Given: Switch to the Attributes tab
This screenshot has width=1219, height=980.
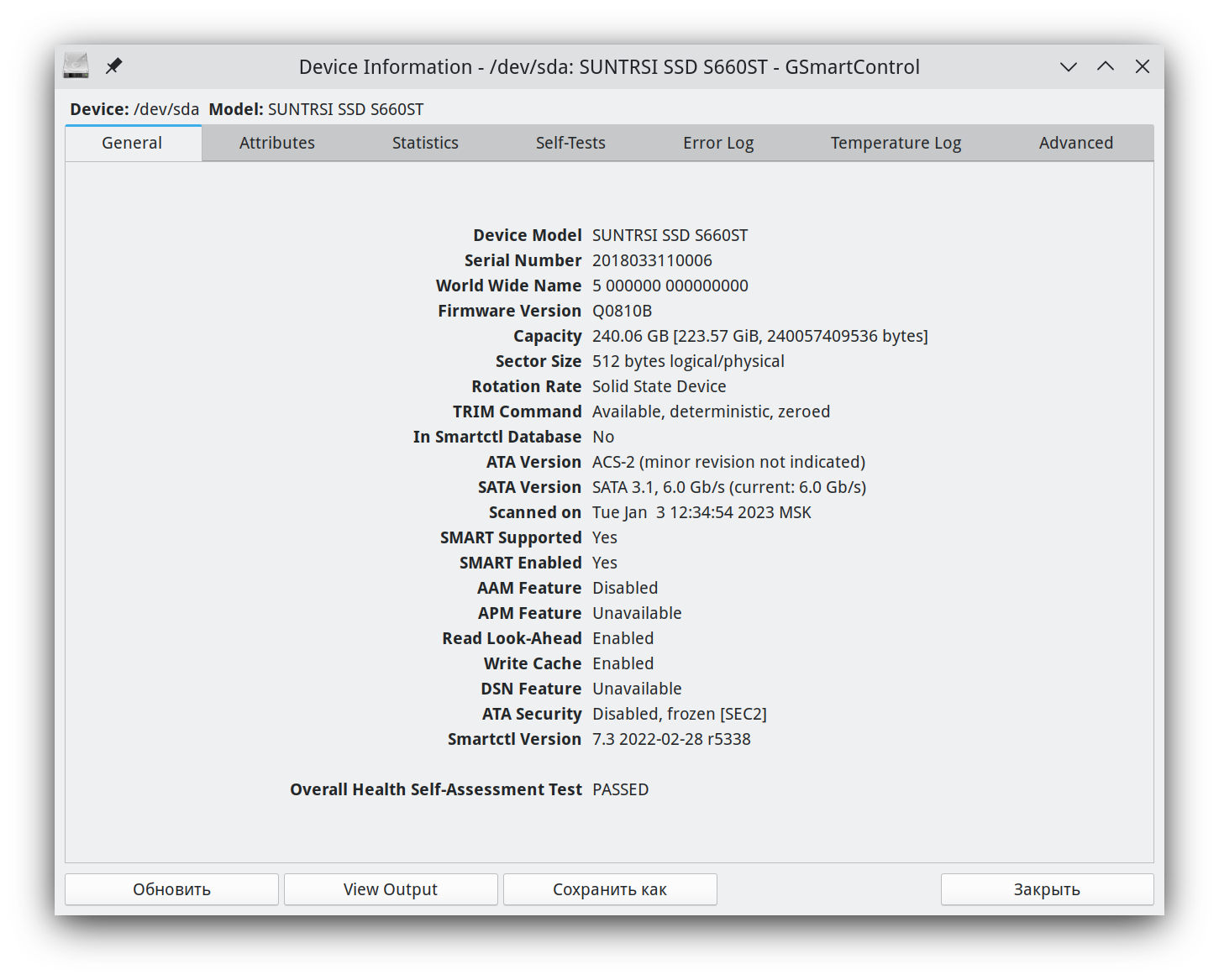Looking at the screenshot, I should coord(276,143).
